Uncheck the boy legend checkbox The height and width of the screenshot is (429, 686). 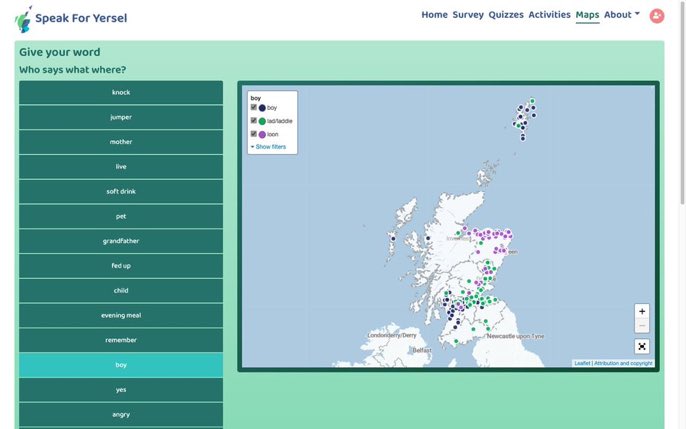pos(254,107)
